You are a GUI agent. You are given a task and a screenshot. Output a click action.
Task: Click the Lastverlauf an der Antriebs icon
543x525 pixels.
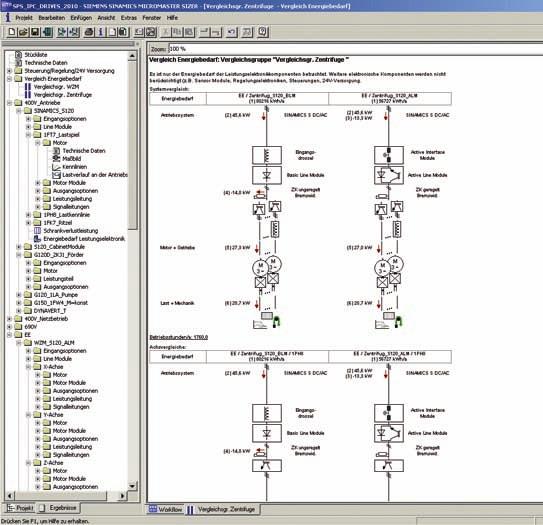[56, 175]
